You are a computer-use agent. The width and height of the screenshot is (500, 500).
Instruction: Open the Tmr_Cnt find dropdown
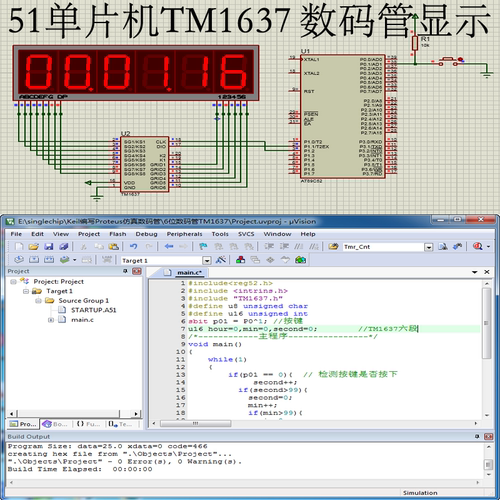pyautogui.click(x=429, y=247)
